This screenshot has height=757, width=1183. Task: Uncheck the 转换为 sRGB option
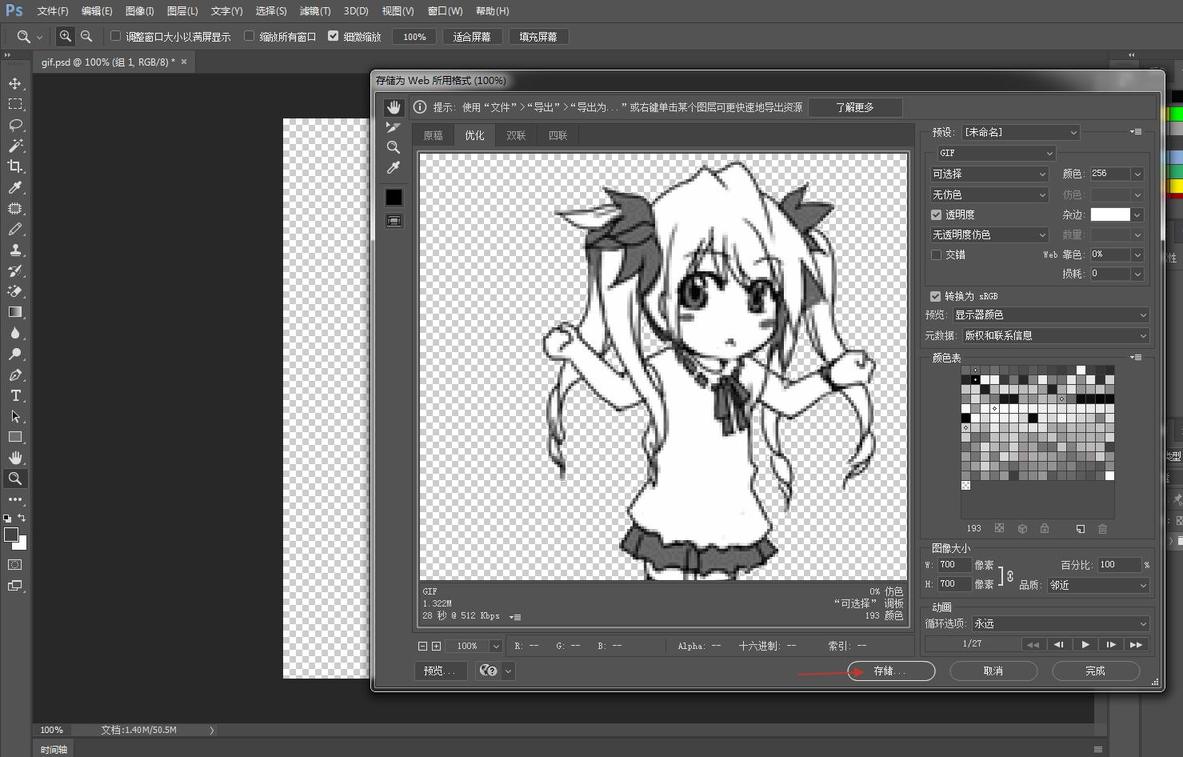pyautogui.click(x=936, y=296)
